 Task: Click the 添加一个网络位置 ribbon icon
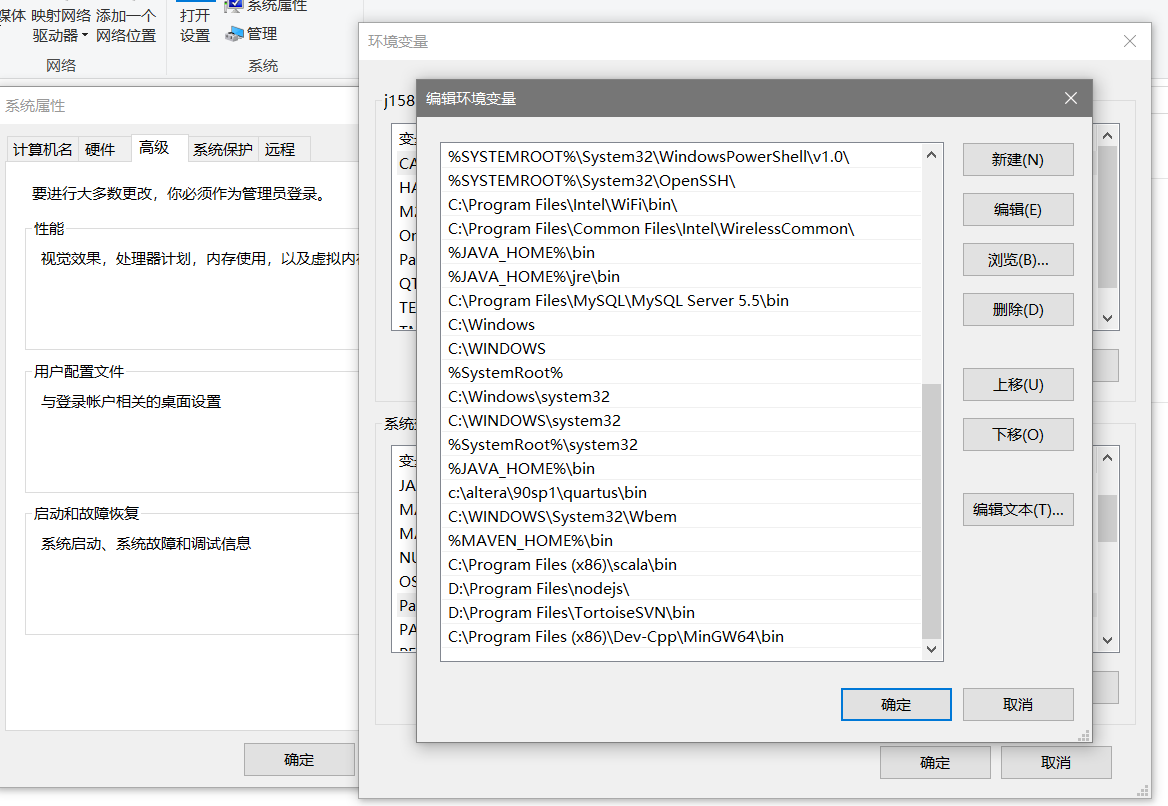click(x=126, y=24)
